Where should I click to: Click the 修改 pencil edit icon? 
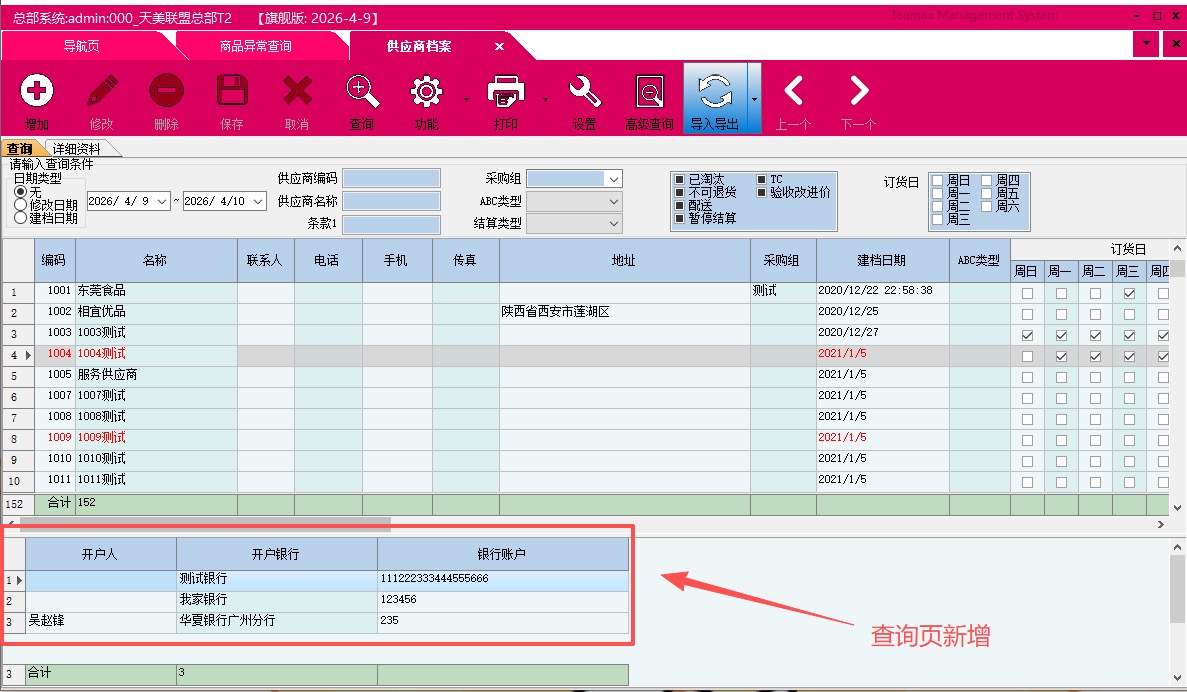click(102, 92)
